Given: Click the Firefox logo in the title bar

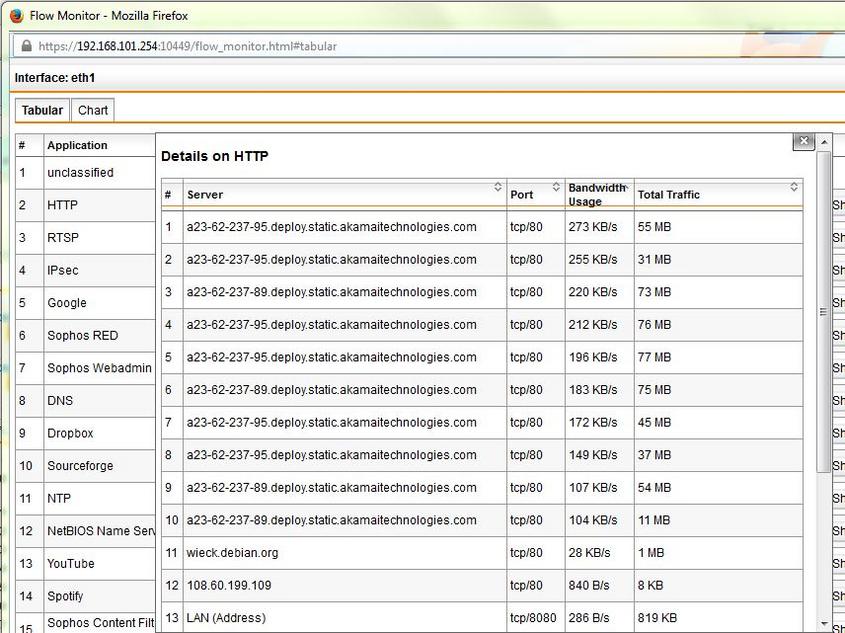Looking at the screenshot, I should pyautogui.click(x=17, y=16).
